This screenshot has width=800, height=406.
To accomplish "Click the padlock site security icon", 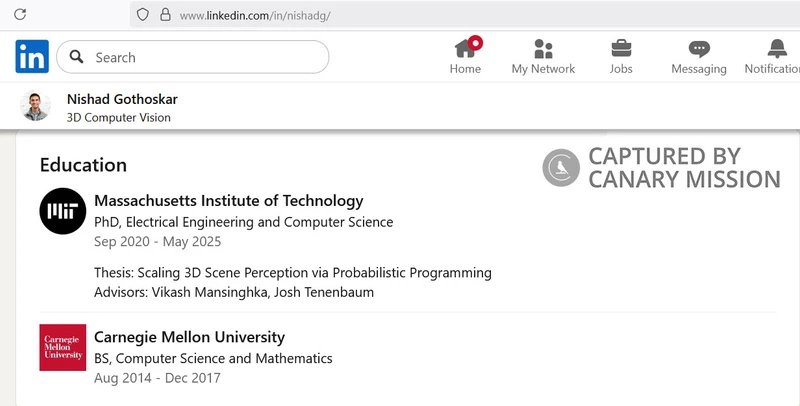I will tap(165, 14).
